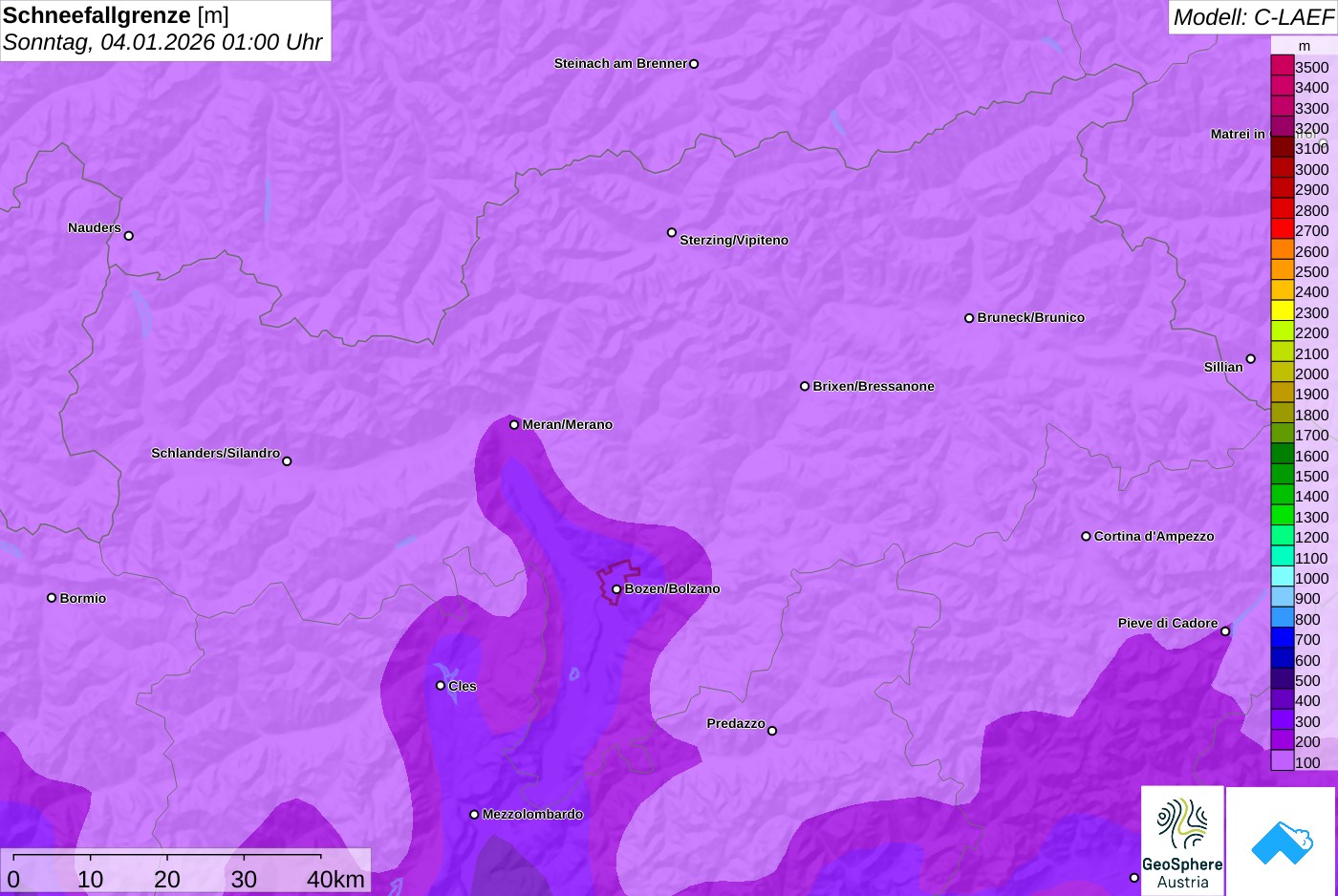
Task: Select the Mezzolombardo label text
Action: click(x=532, y=815)
